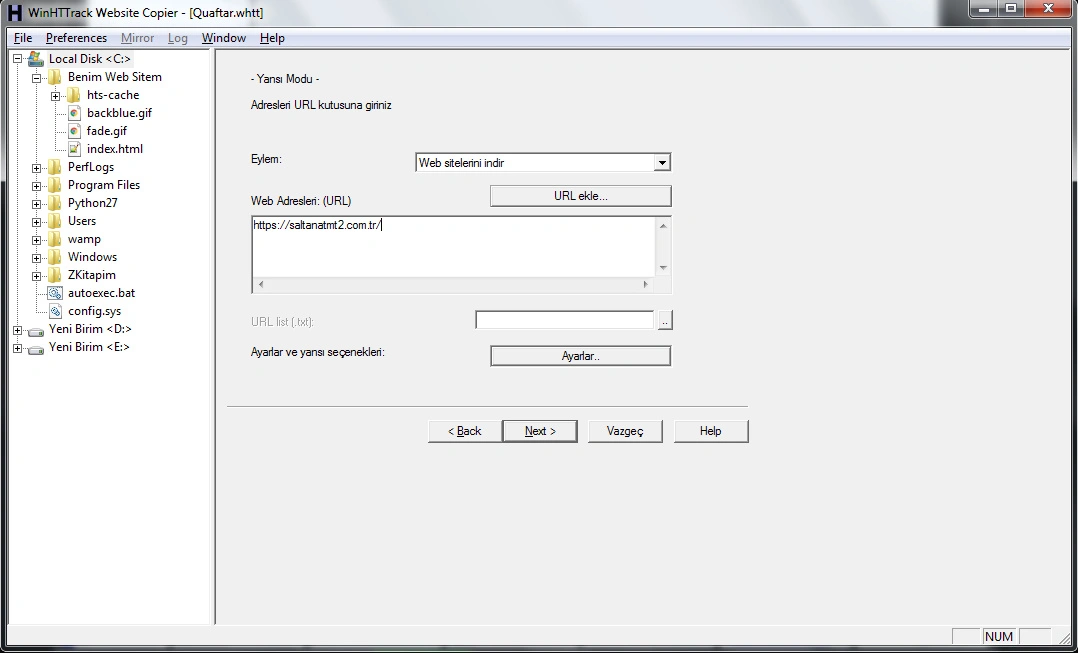Expand the Windows folder node
This screenshot has height=653, width=1078.
(x=36, y=258)
